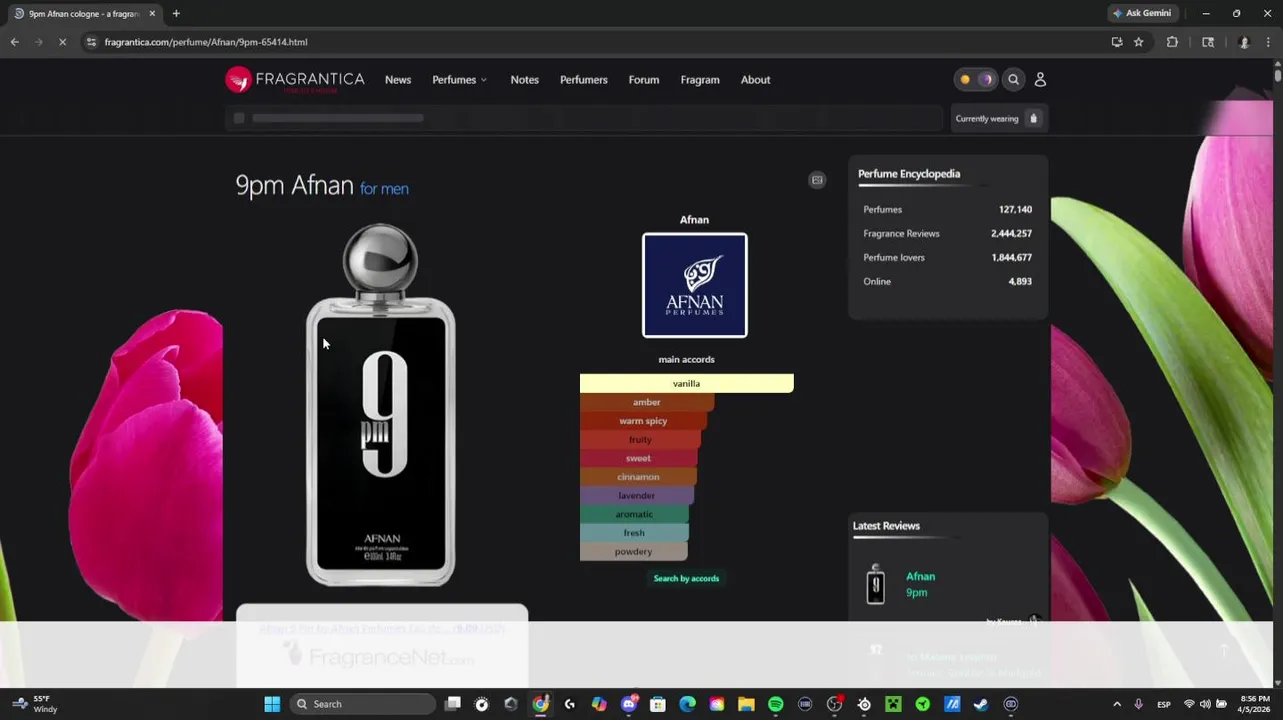The image size is (1283, 720).
Task: Select the powdery accord bar
Action: [x=634, y=551]
